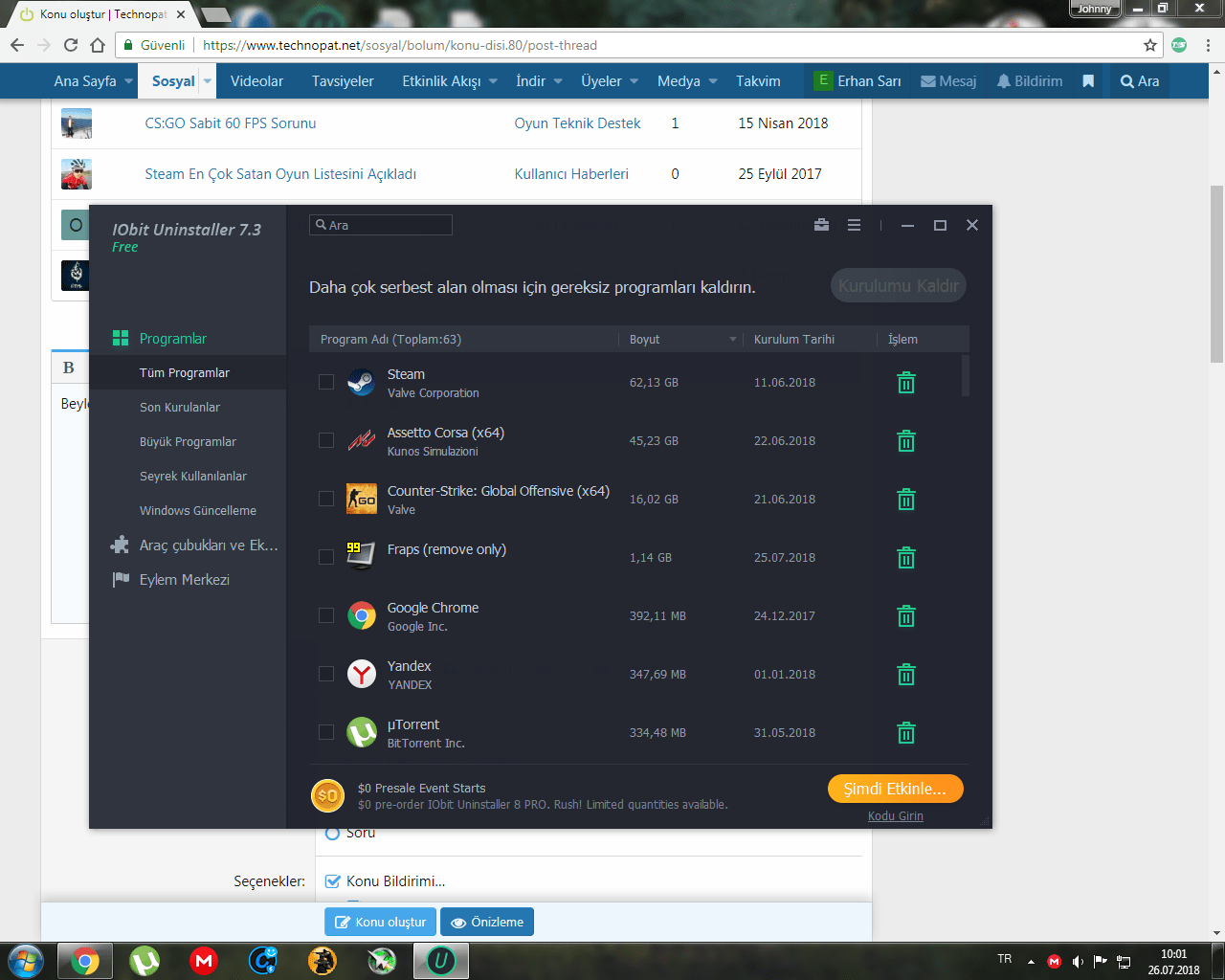Tick the Steam checkbox
1225x980 pixels.
click(x=326, y=383)
